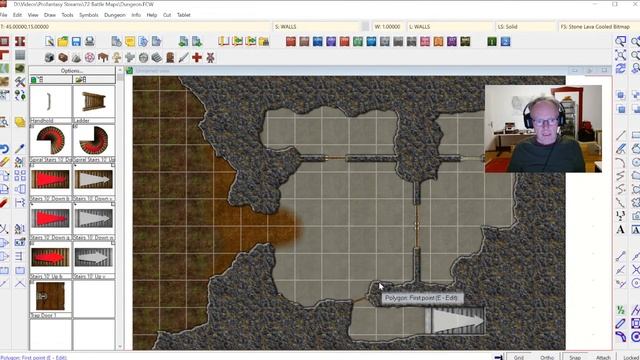Screen dimensions: 640x360
Task: Open the Edit menu
Action: point(17,15)
